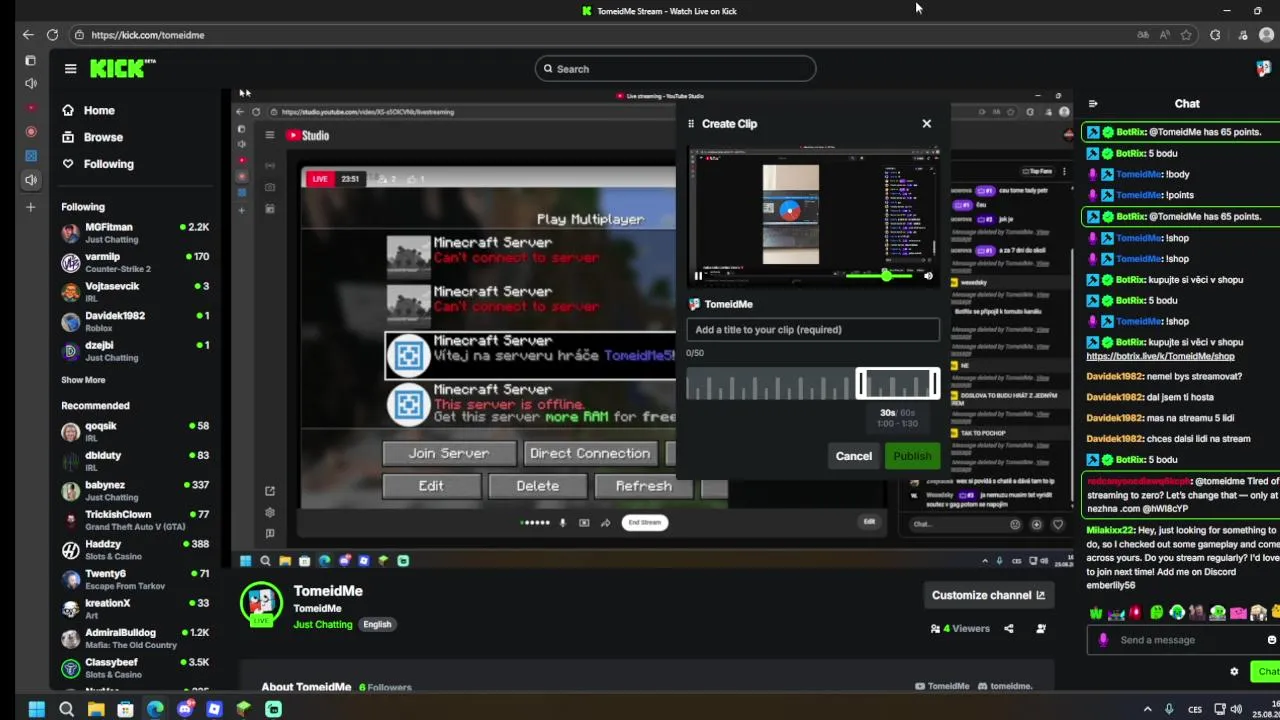Go to Home in Kick sidebar
Screen dimensions: 1280x720
88,111
